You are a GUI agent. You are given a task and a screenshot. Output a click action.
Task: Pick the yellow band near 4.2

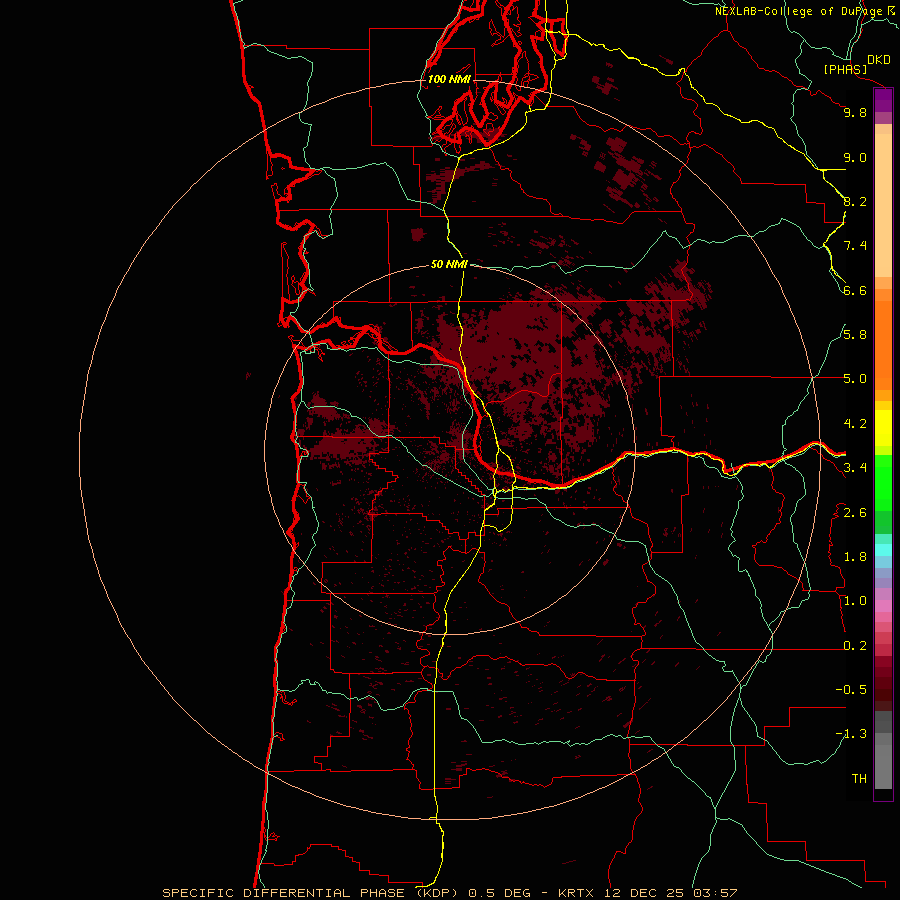883,428
